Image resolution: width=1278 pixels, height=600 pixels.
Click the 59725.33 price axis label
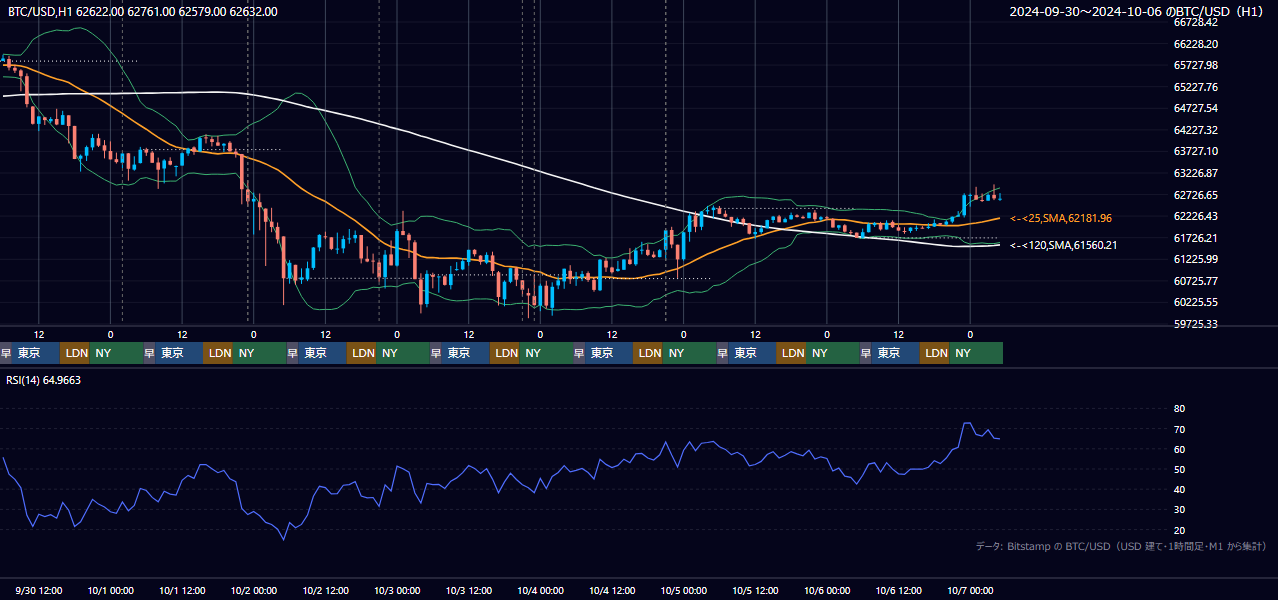coord(1195,324)
